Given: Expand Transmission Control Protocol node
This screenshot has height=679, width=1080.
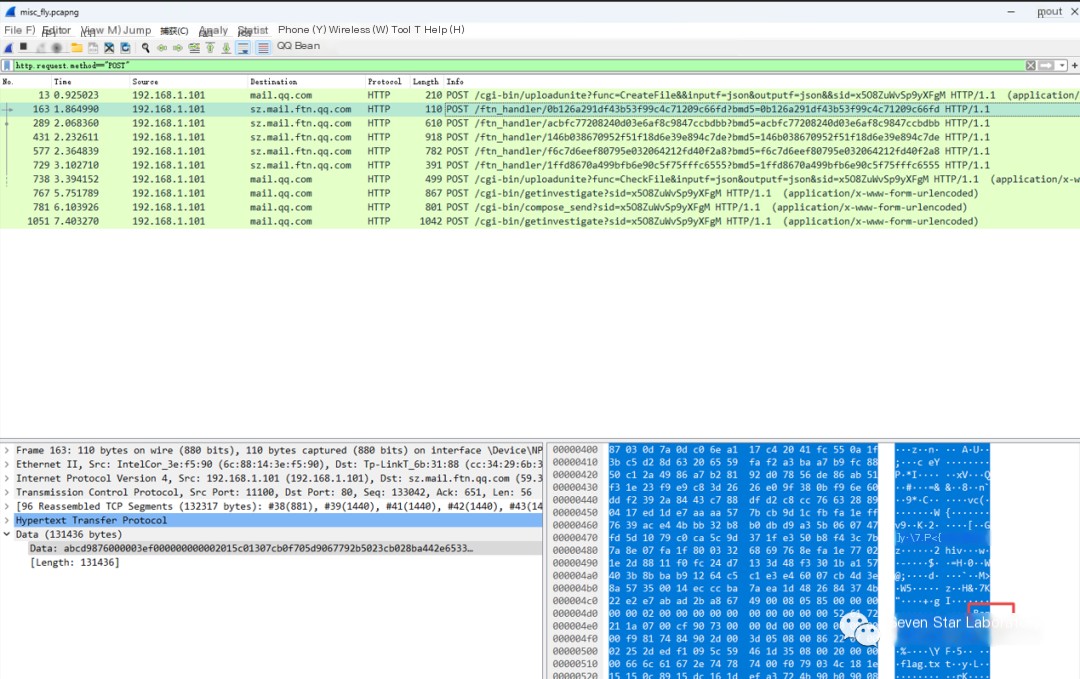Looking at the screenshot, I should (x=7, y=492).
